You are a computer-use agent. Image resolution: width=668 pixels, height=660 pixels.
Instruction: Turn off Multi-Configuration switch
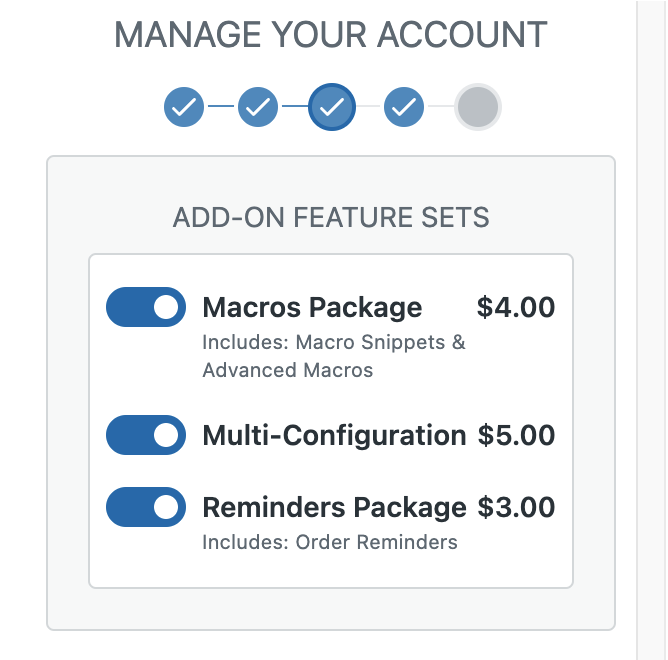[146, 435]
